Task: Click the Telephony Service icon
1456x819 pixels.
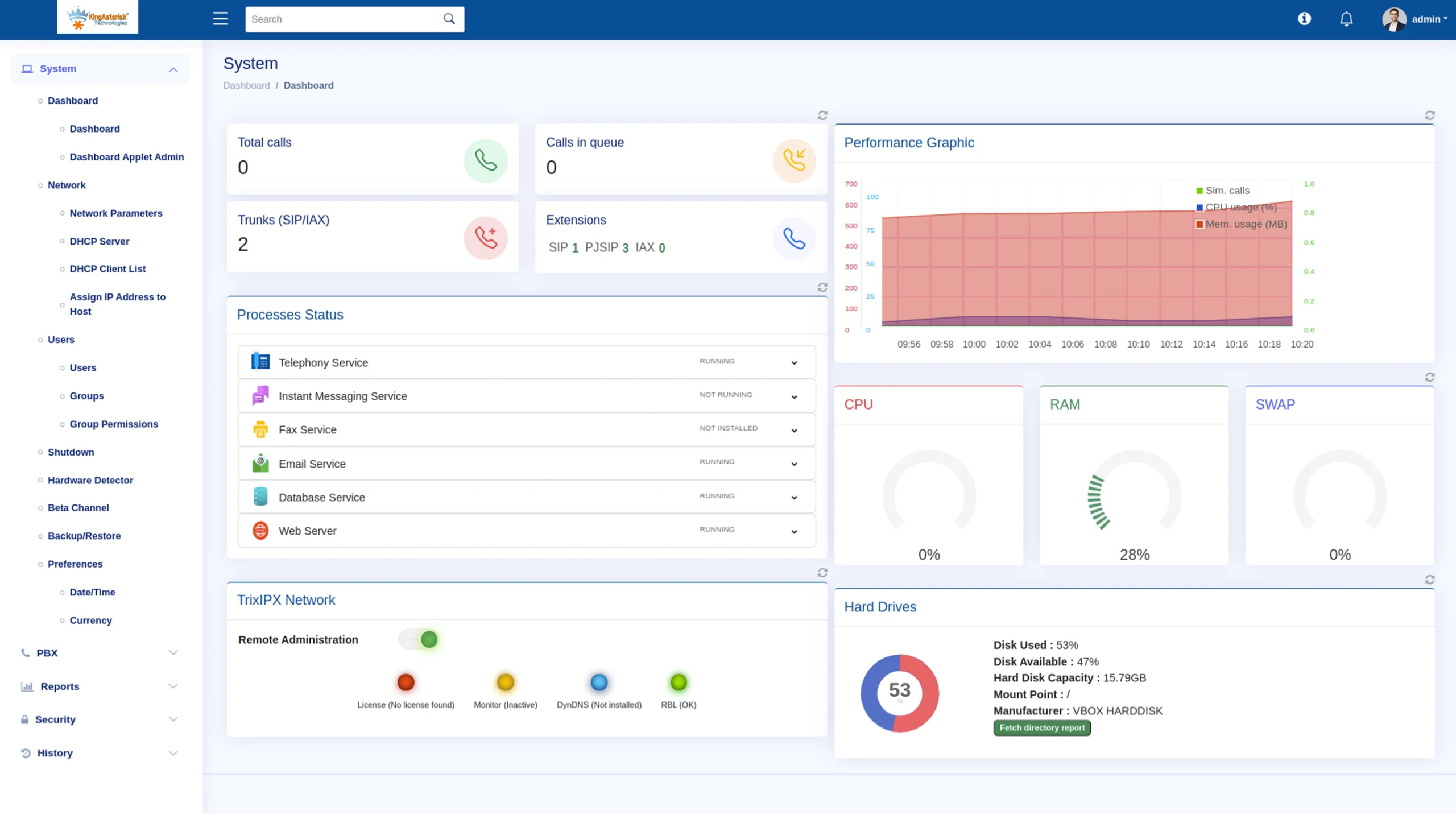Action: 260,362
